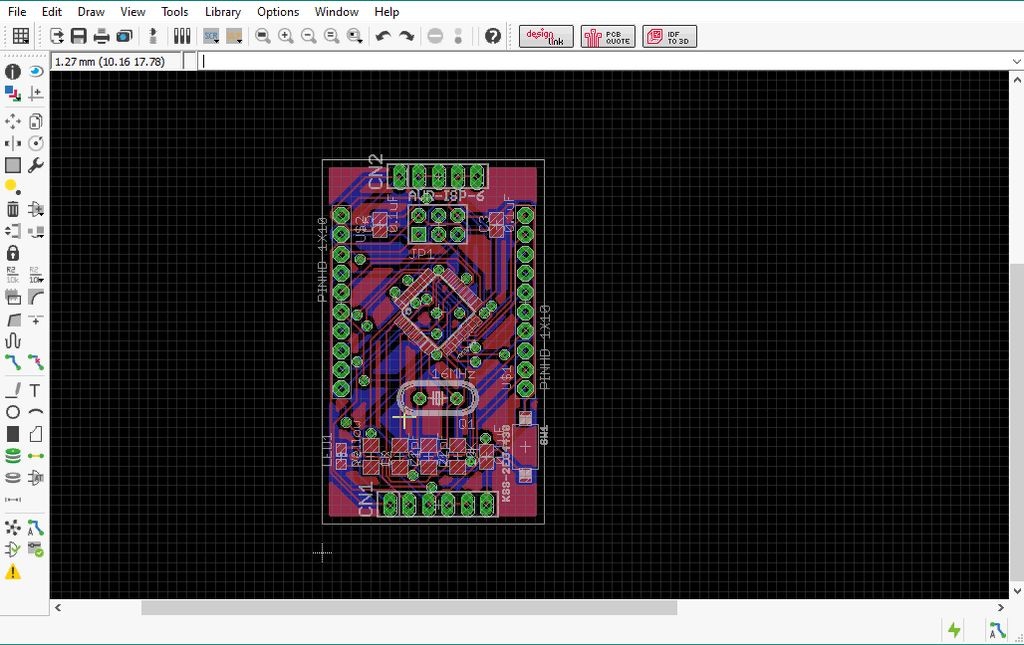Expand the fill style dropdown arrow
1024x645 pixels.
(x=240, y=42)
